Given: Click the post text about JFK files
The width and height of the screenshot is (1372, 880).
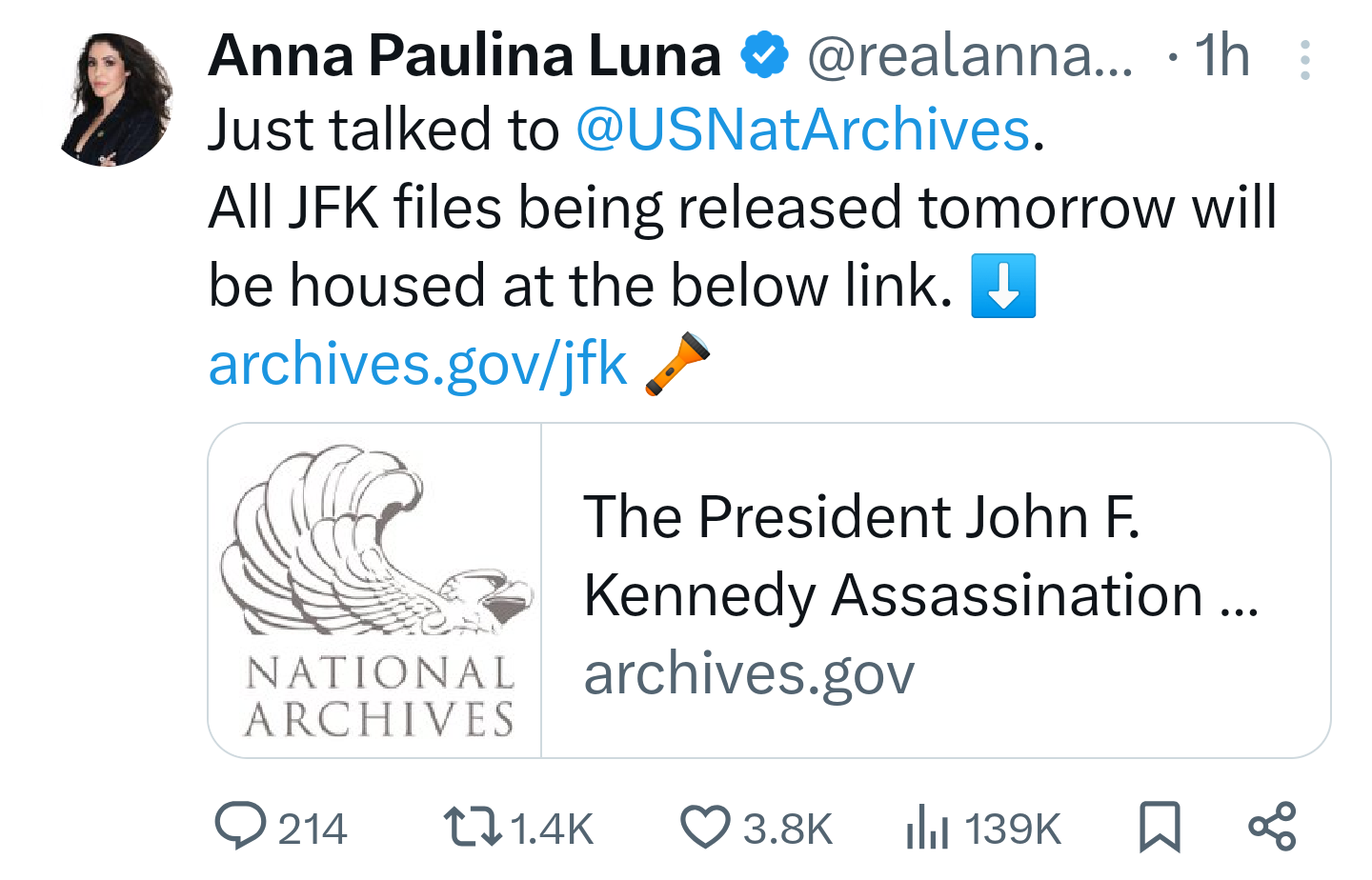Looking at the screenshot, I should [741, 208].
